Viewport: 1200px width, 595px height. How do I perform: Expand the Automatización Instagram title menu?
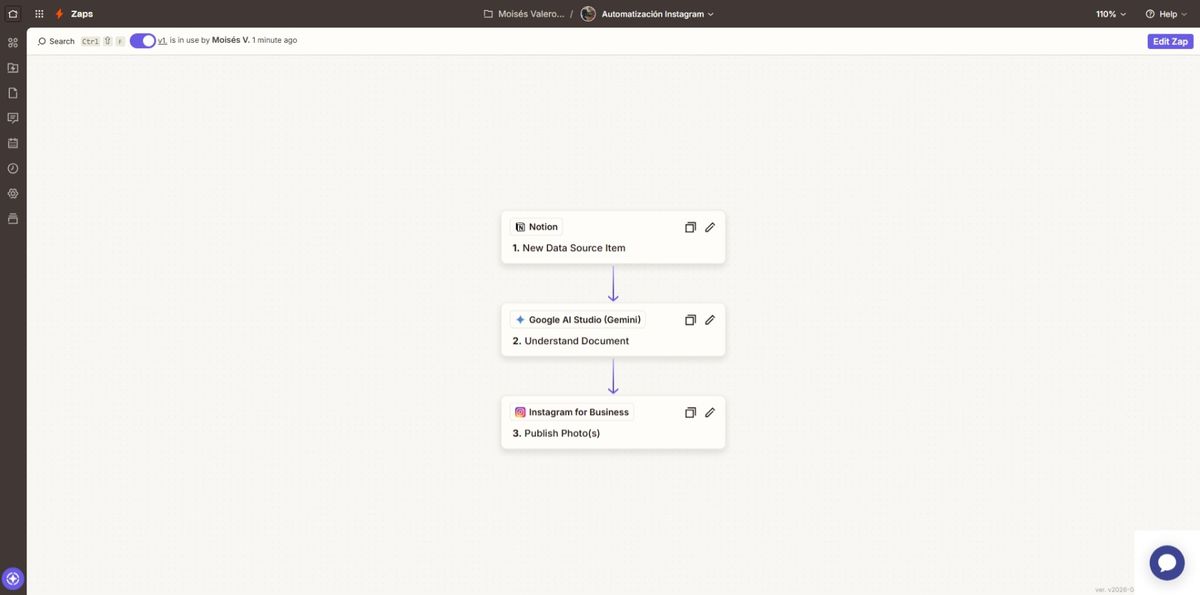[658, 14]
